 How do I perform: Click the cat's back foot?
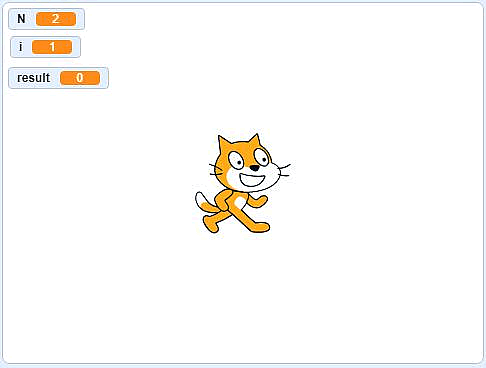(x=211, y=225)
